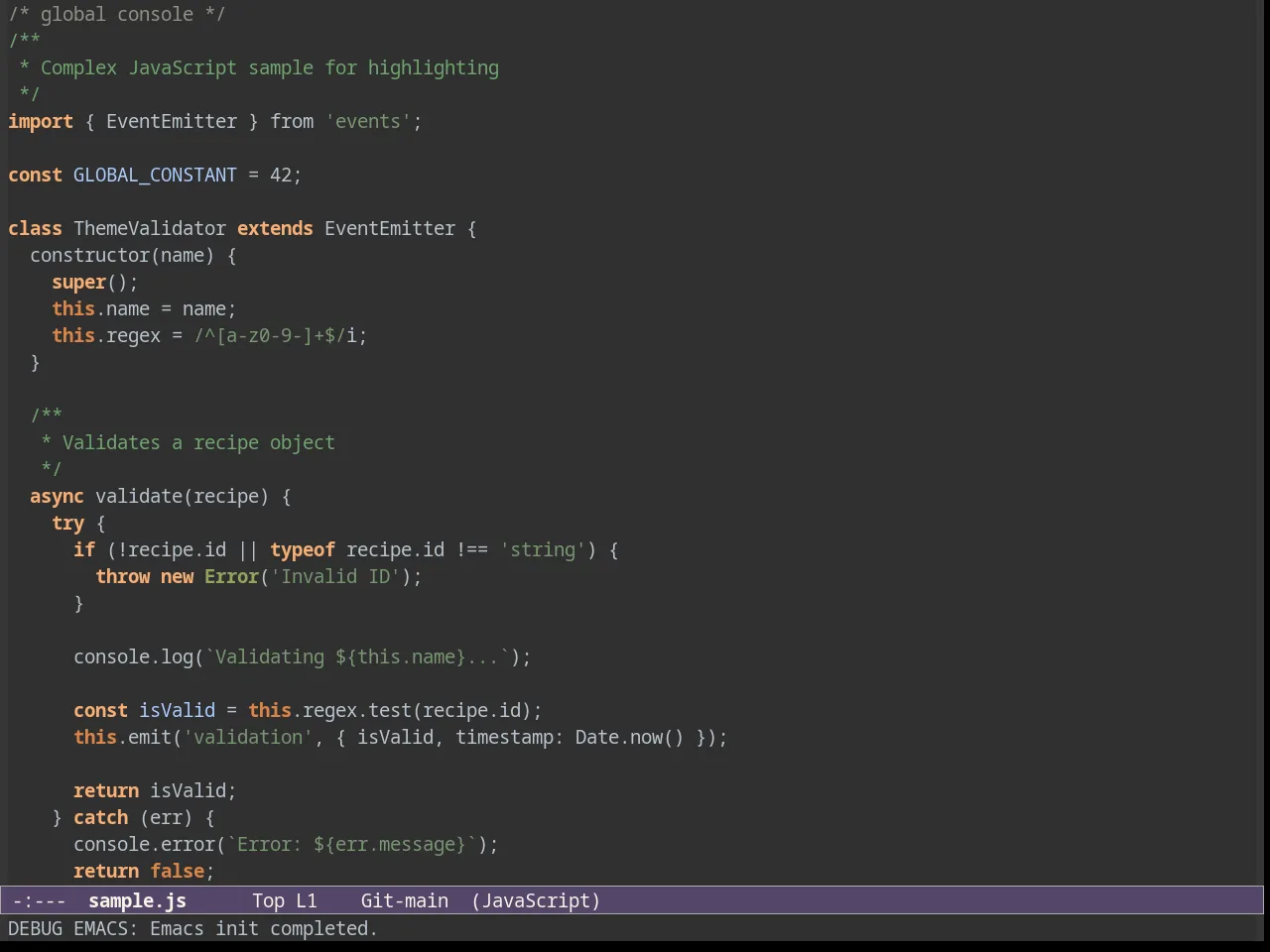Click the 'class' keyword
The height and width of the screenshot is (952, 1270).
(35, 228)
